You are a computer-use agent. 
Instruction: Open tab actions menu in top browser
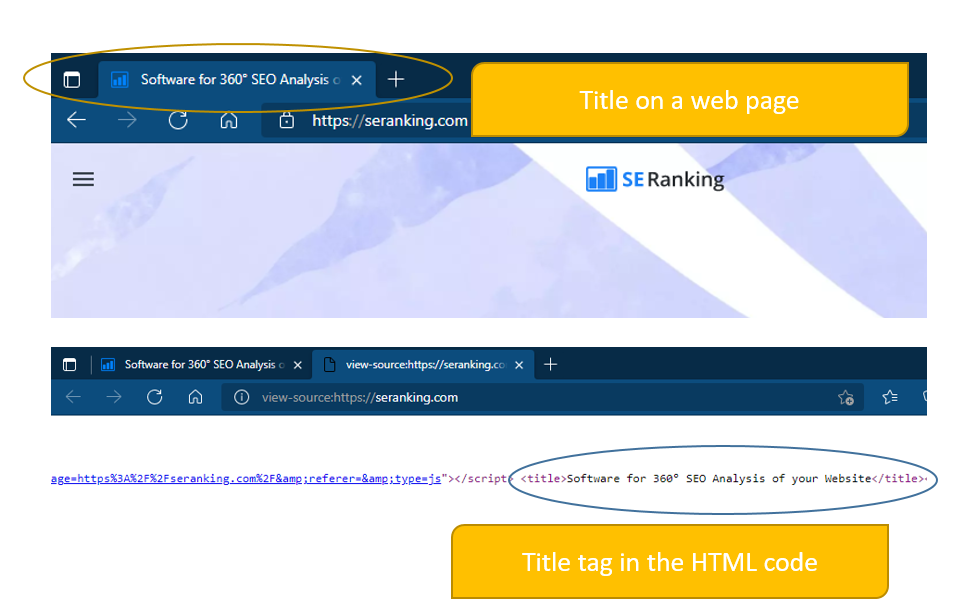(x=72, y=80)
